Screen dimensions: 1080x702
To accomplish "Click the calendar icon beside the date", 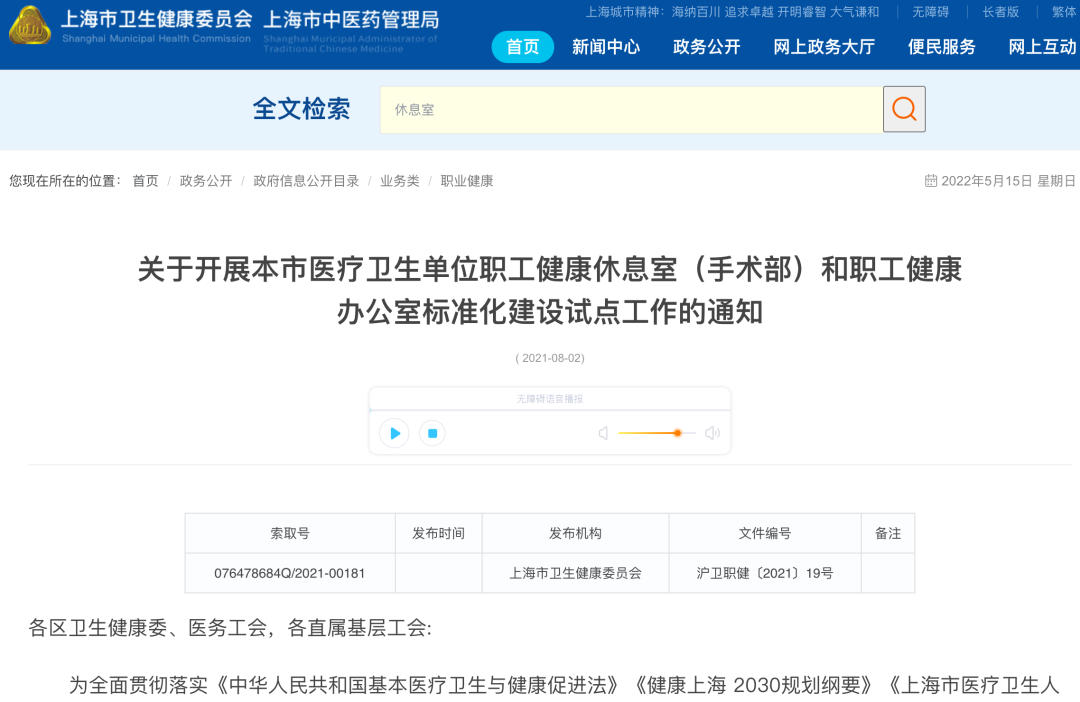I will point(931,181).
